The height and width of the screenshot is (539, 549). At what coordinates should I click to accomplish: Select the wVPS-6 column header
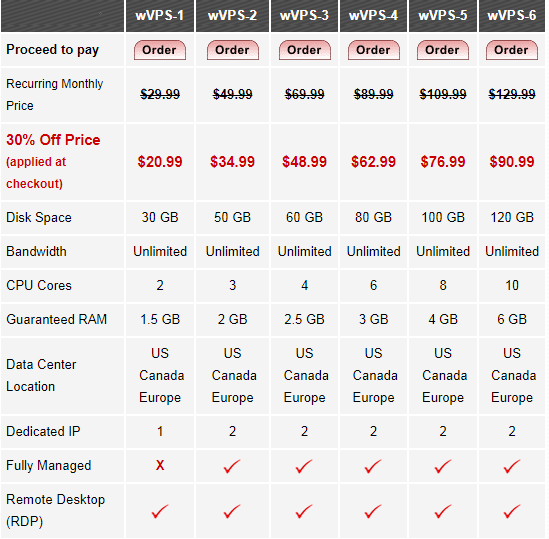pyautogui.click(x=512, y=16)
